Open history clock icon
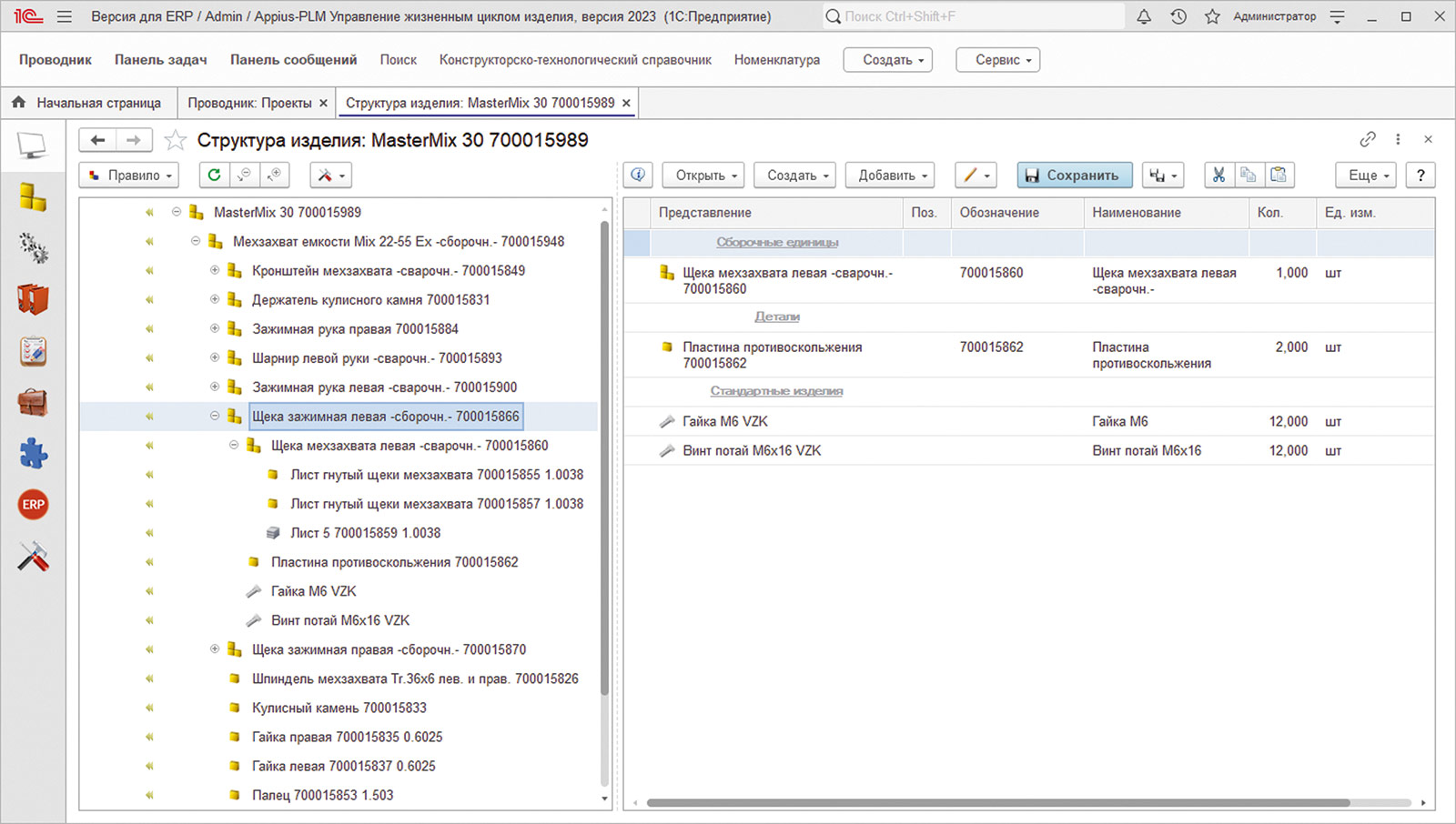 (1178, 16)
